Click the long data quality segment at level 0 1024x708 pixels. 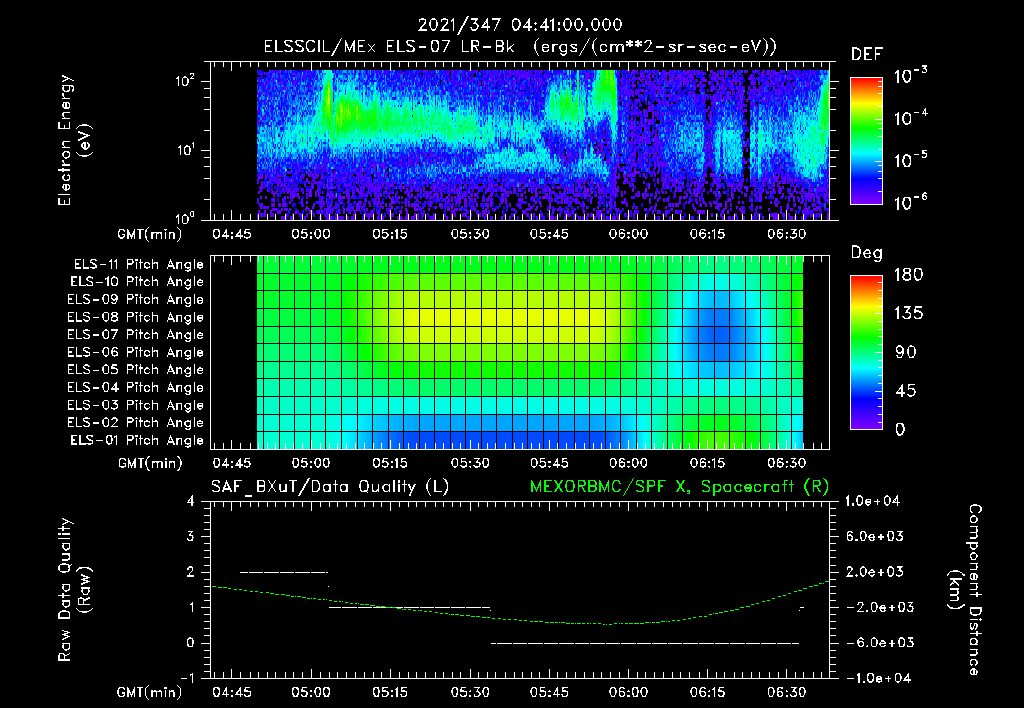coord(645,643)
